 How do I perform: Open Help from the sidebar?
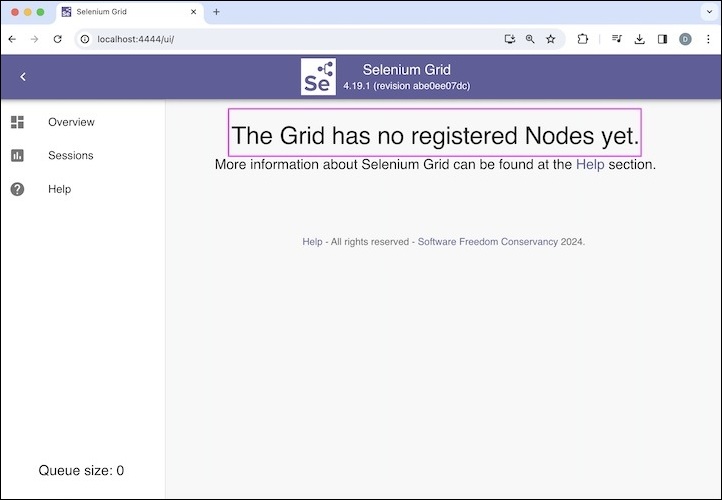(x=59, y=189)
